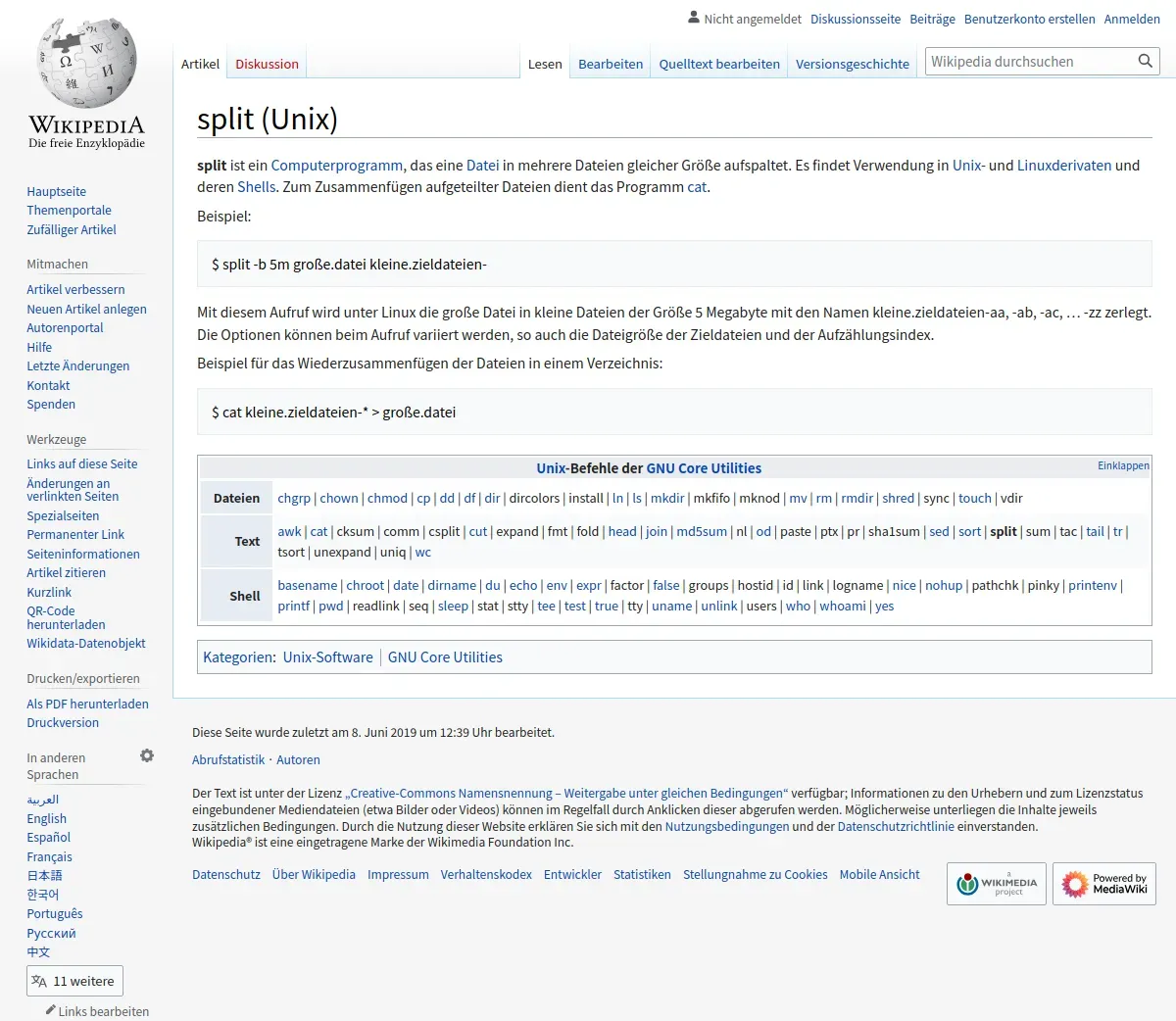1176x1021 pixels.
Task: Open the Versionsgeschichte tab
Action: [853, 64]
